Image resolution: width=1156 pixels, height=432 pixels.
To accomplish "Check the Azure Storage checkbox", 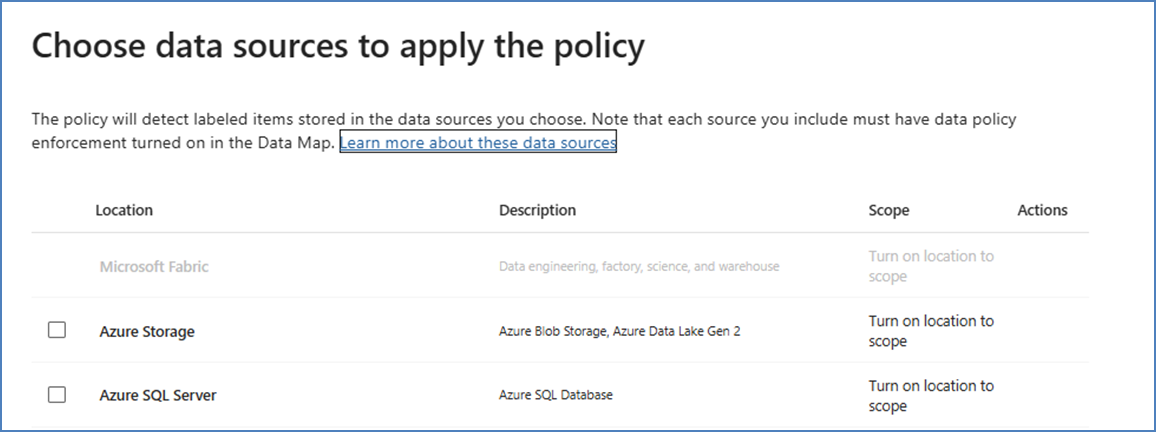I will (x=57, y=330).
